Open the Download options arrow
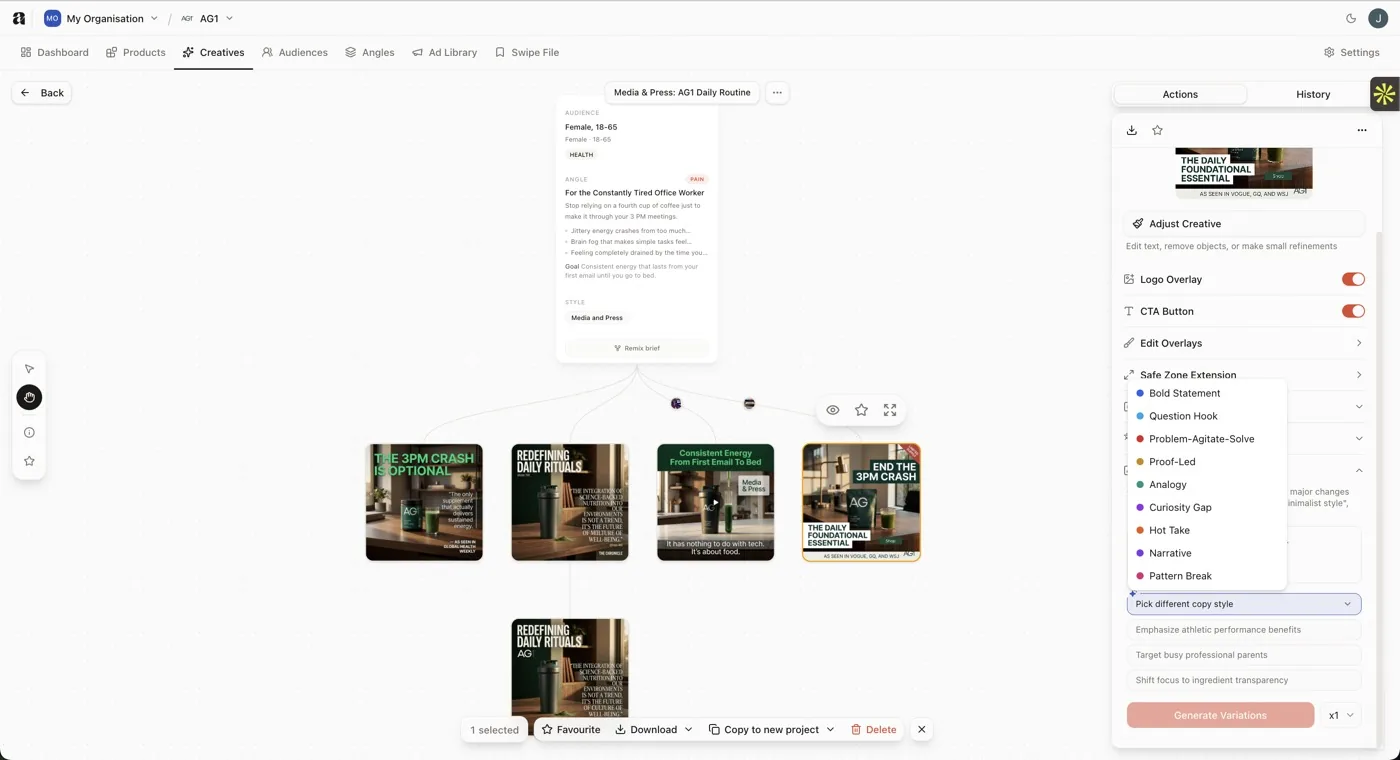 click(x=689, y=730)
